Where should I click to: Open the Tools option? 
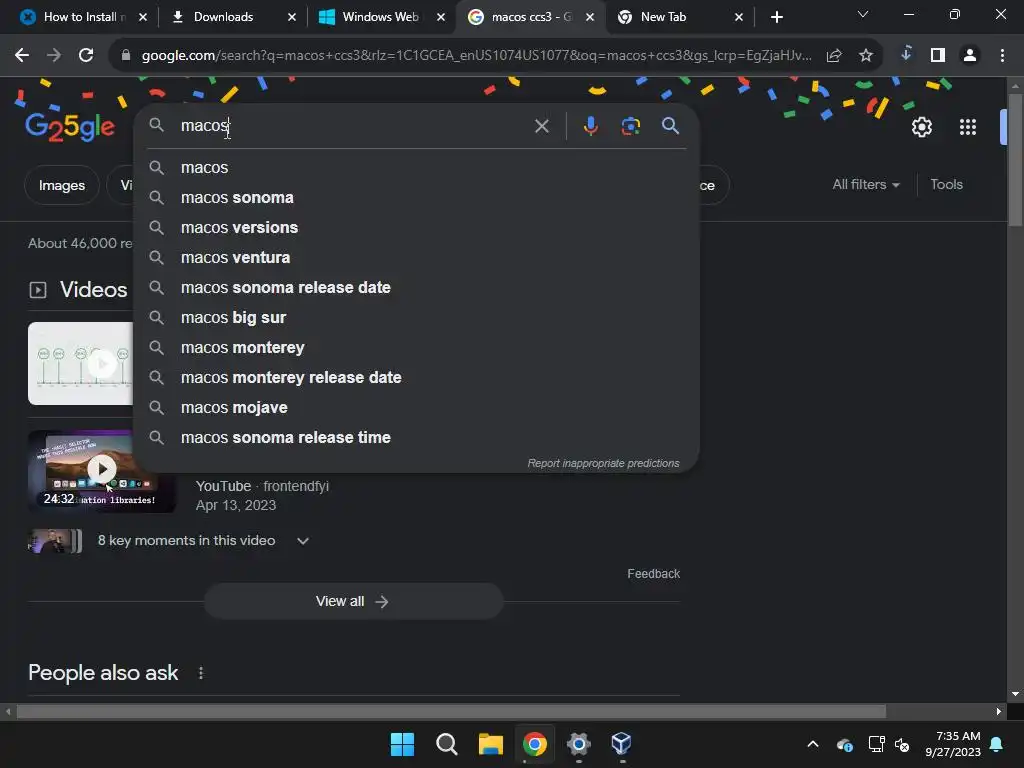[946, 185]
